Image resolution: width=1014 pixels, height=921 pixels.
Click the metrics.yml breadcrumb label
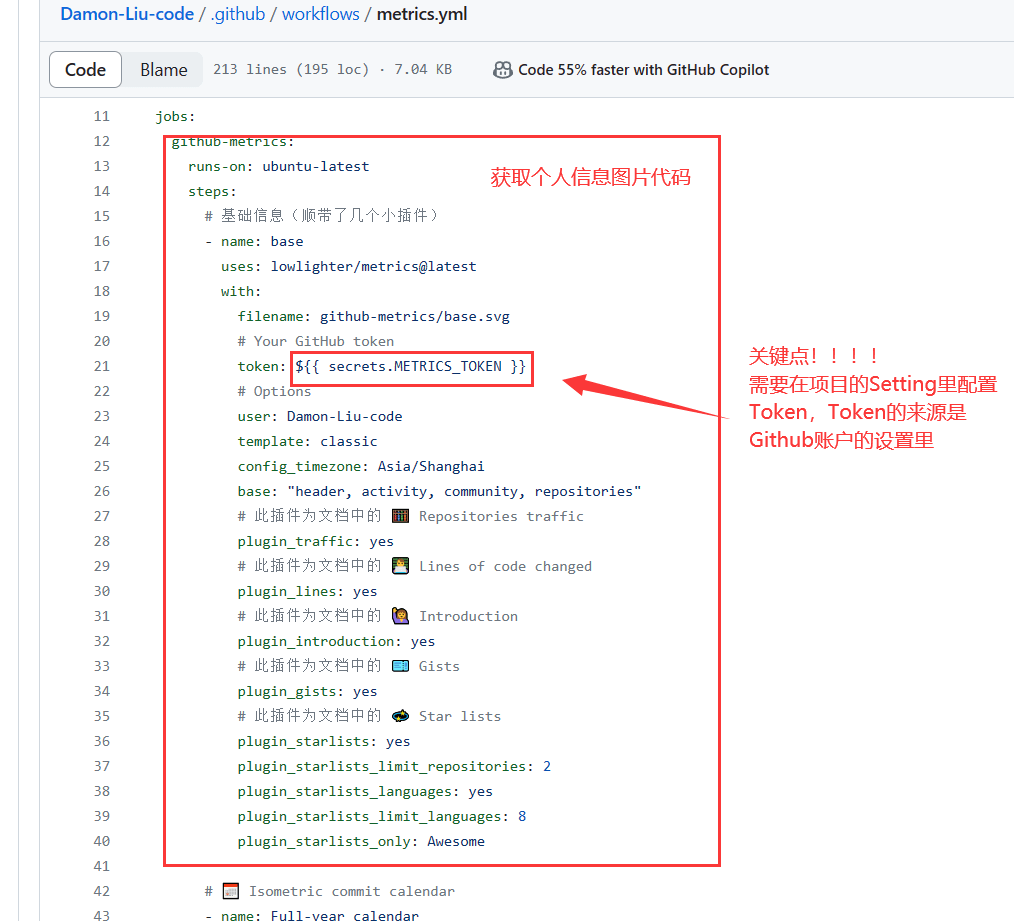coord(421,14)
